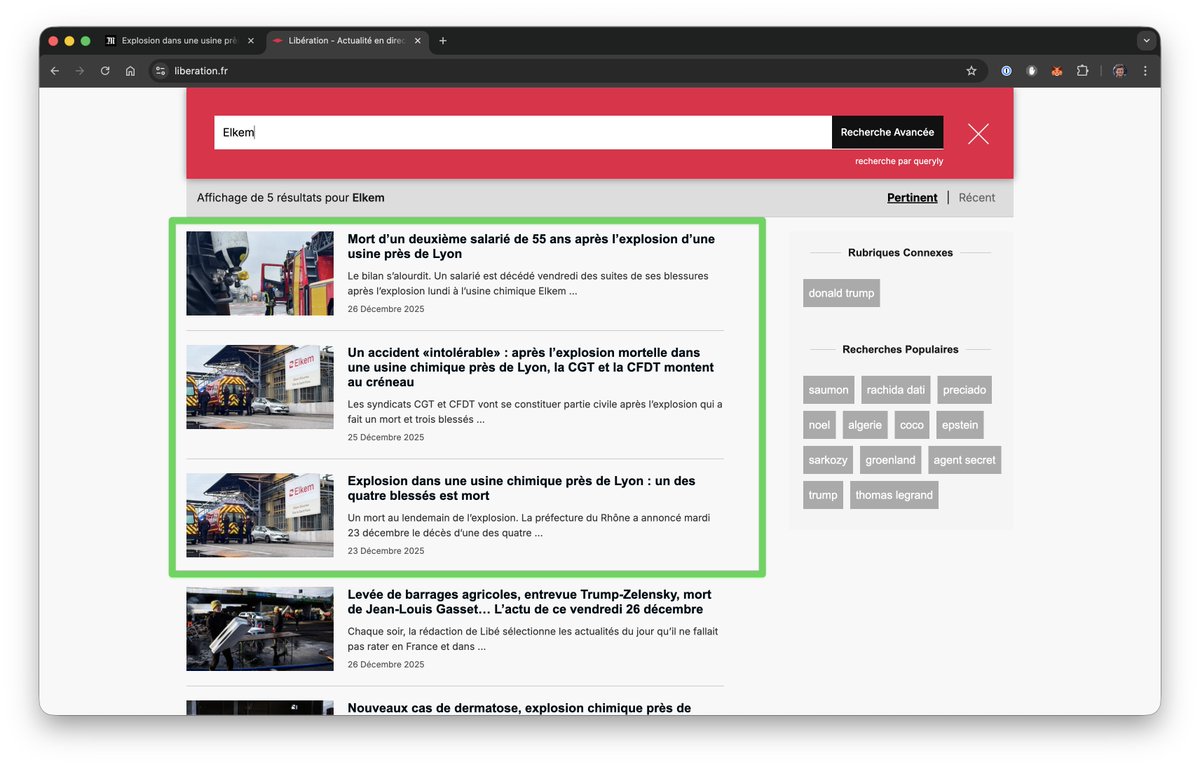Viewport: 1200px width, 767px height.
Task: Switch to the 'Explosion dans une usine' tab
Action: coord(179,41)
